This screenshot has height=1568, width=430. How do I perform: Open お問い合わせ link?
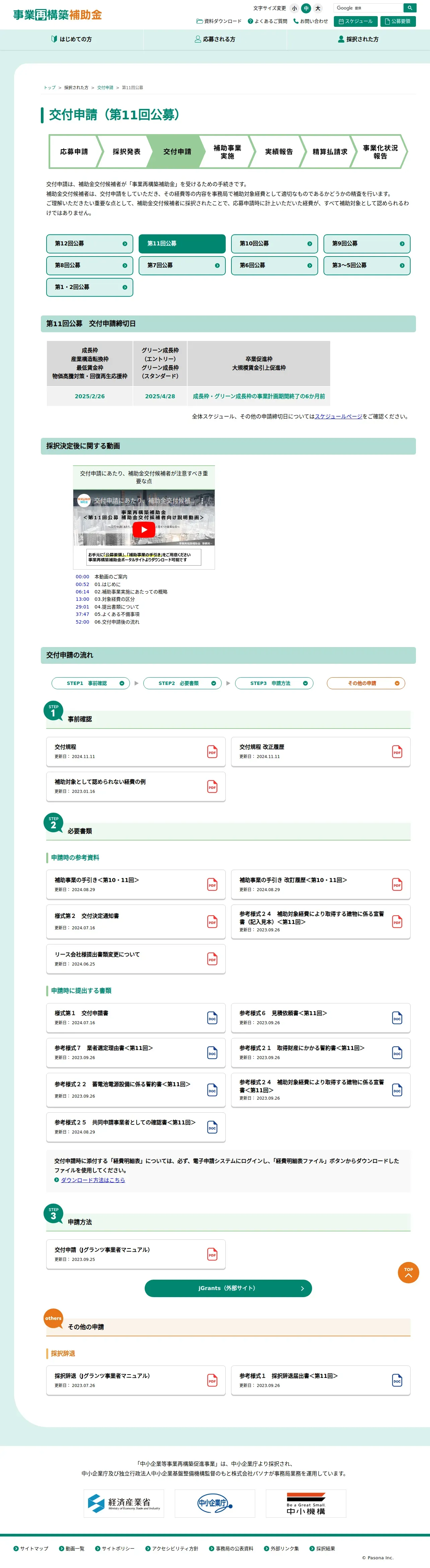point(311,21)
